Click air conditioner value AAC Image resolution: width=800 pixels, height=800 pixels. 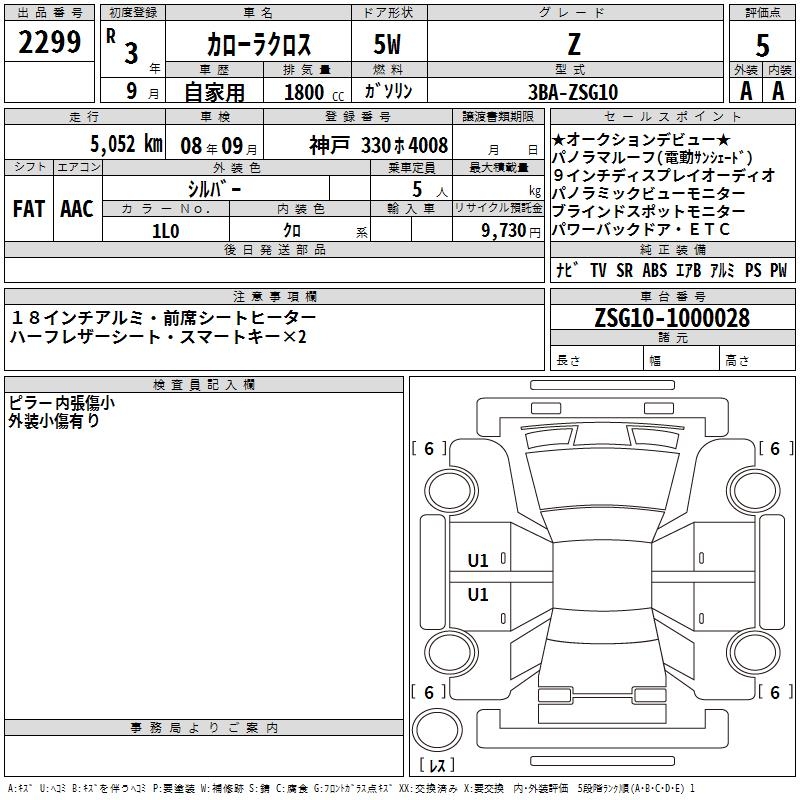[x=77, y=209]
